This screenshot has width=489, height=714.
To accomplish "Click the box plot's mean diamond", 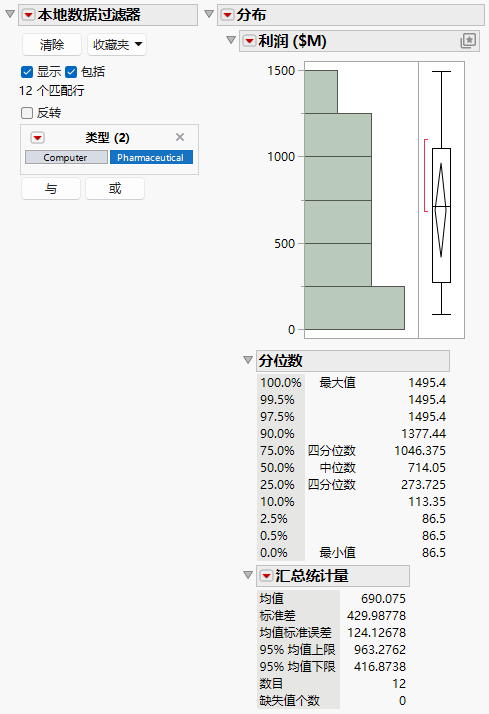I will point(441,210).
